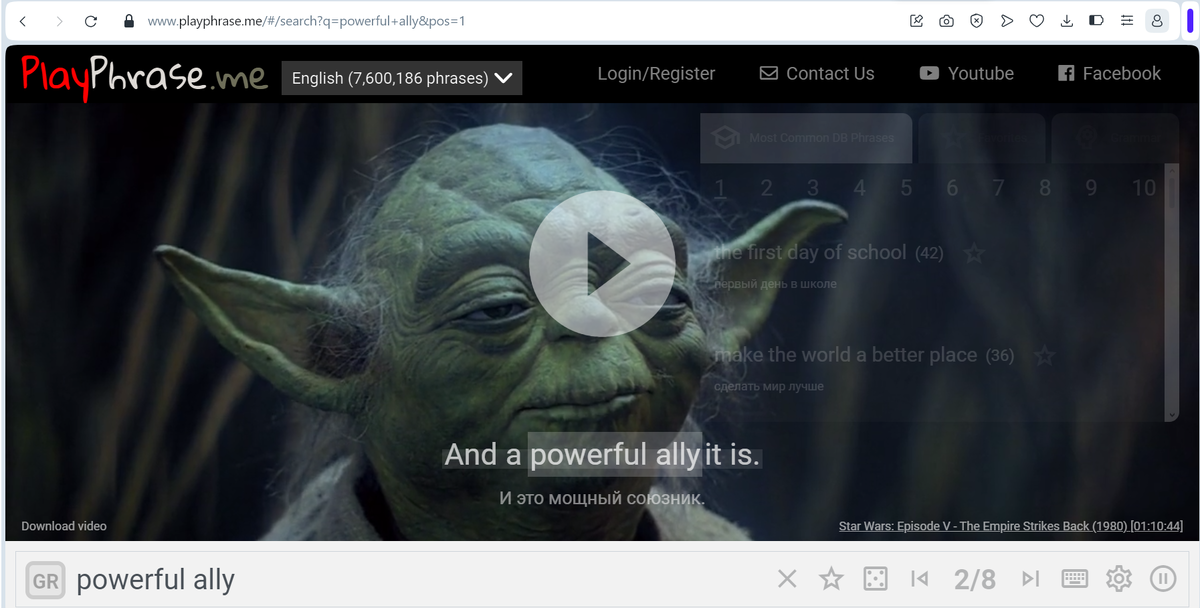Click the 'powerful ally' highlighted subtitle
This screenshot has width=1200, height=608.
tap(615, 455)
